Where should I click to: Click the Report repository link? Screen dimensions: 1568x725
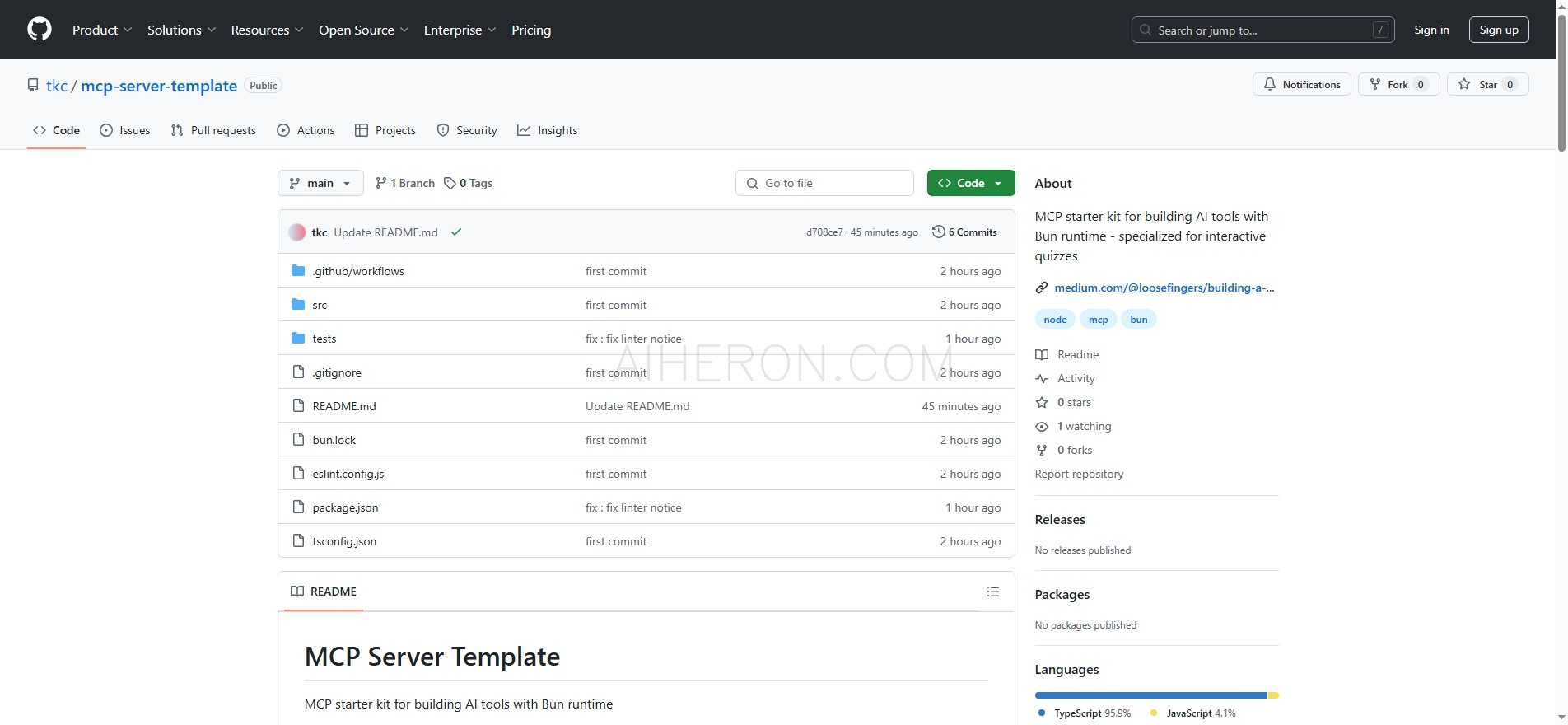point(1079,474)
